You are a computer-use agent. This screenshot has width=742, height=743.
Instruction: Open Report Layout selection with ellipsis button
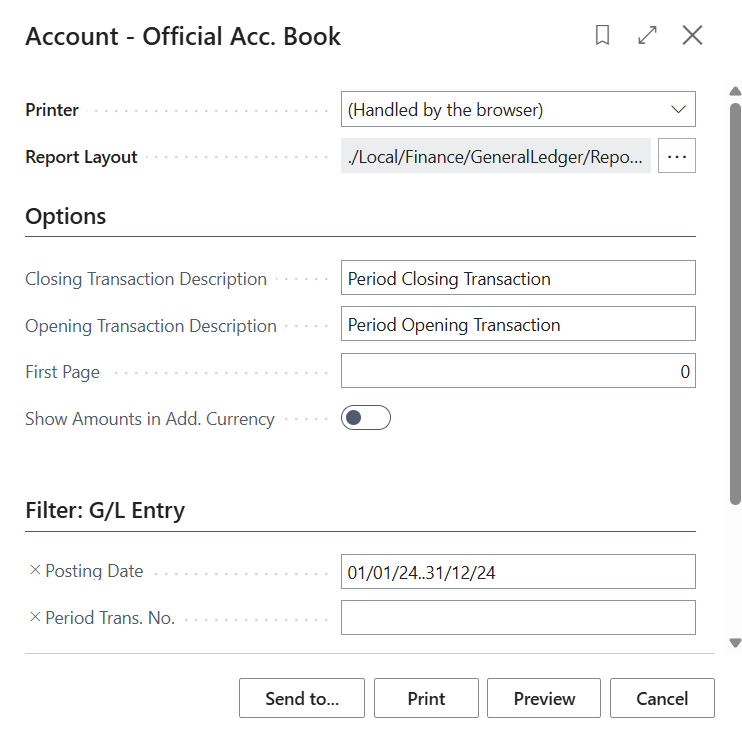coord(677,157)
